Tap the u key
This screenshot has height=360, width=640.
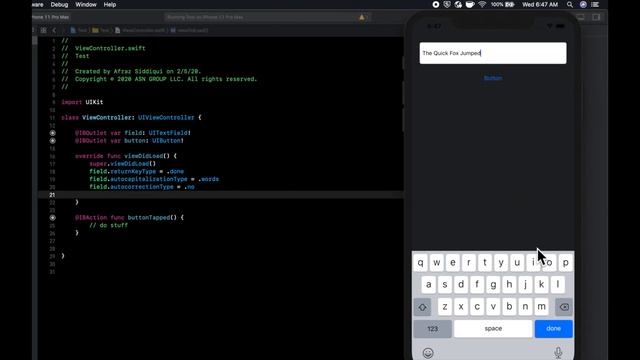click(x=517, y=263)
